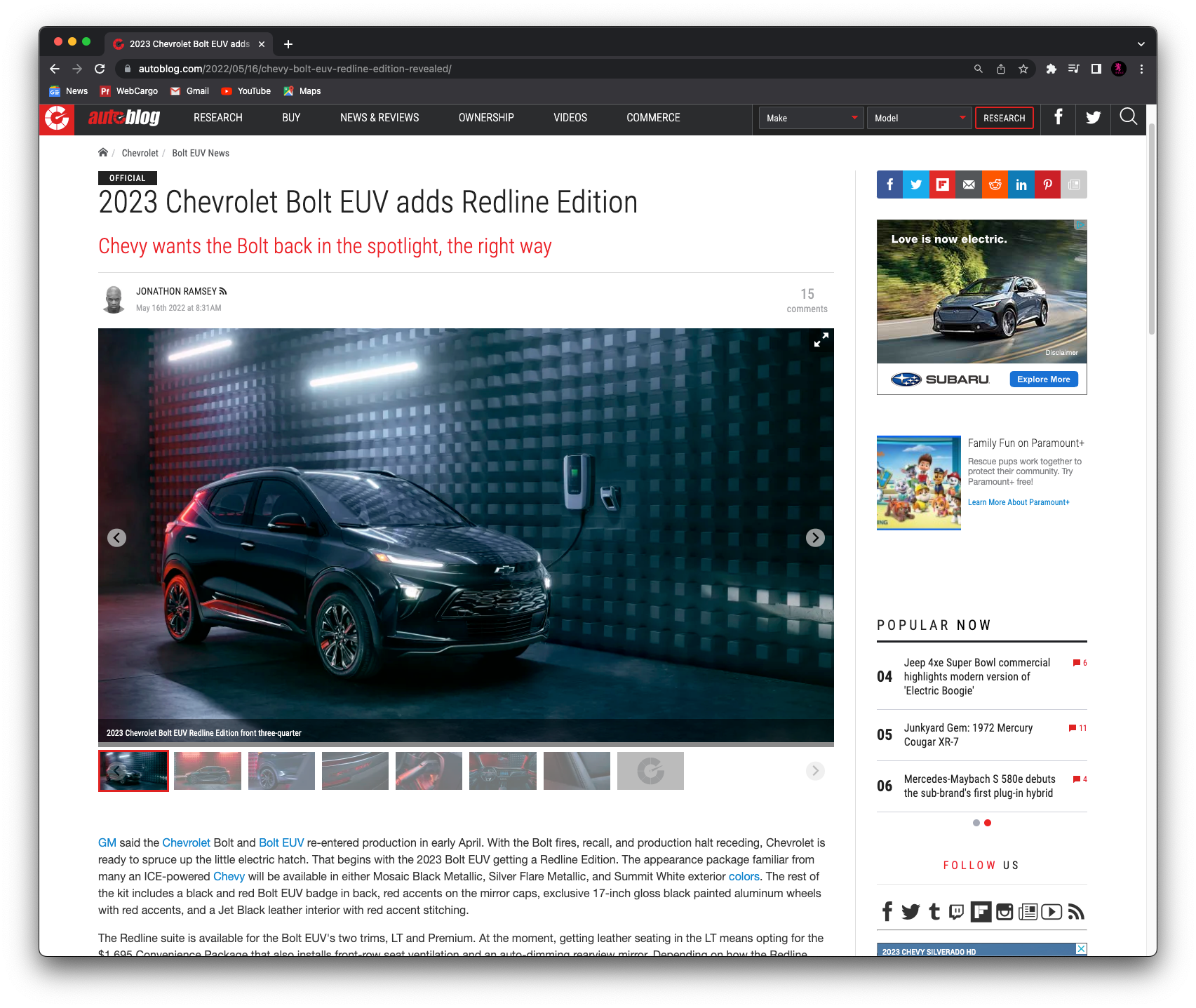Close the Silverado HD ad
The image size is (1196, 1008).
tap(1081, 948)
